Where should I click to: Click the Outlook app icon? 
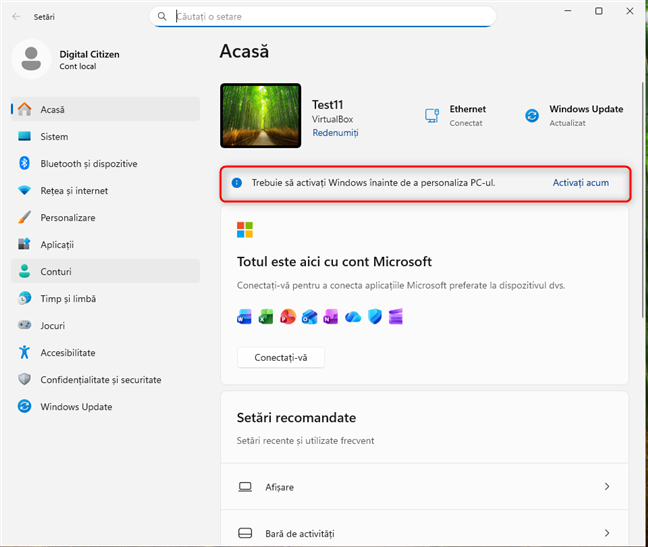(x=310, y=317)
